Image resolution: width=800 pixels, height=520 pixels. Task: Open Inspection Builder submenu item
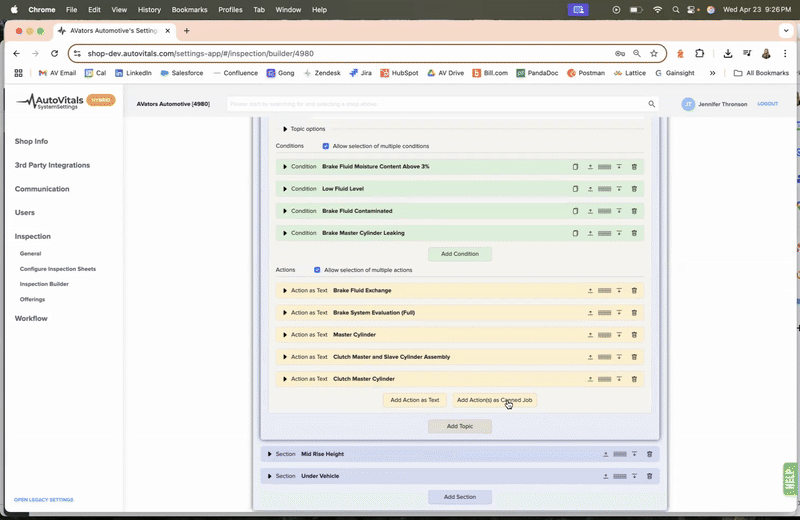[x=44, y=284]
